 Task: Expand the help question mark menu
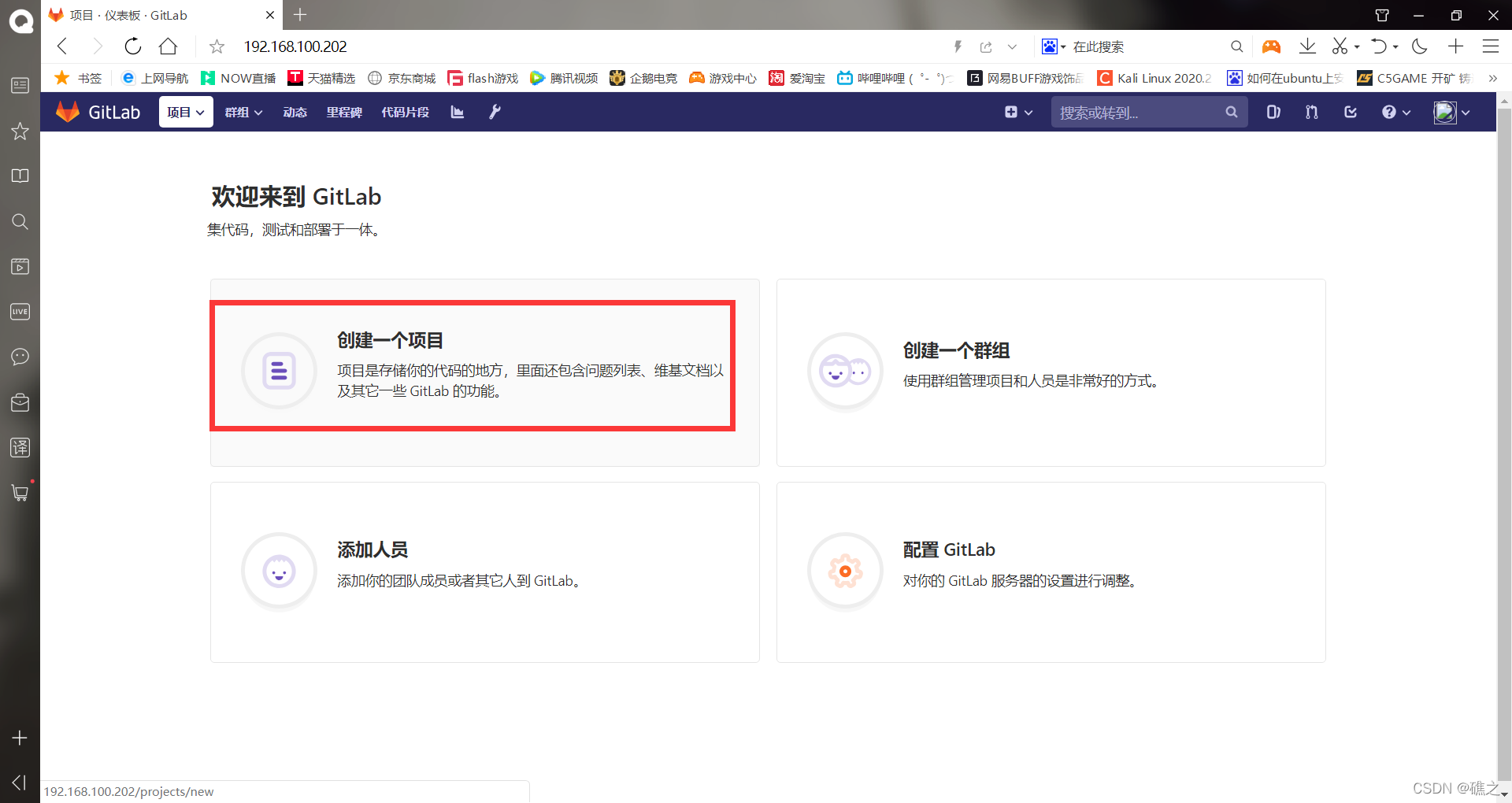(1396, 113)
